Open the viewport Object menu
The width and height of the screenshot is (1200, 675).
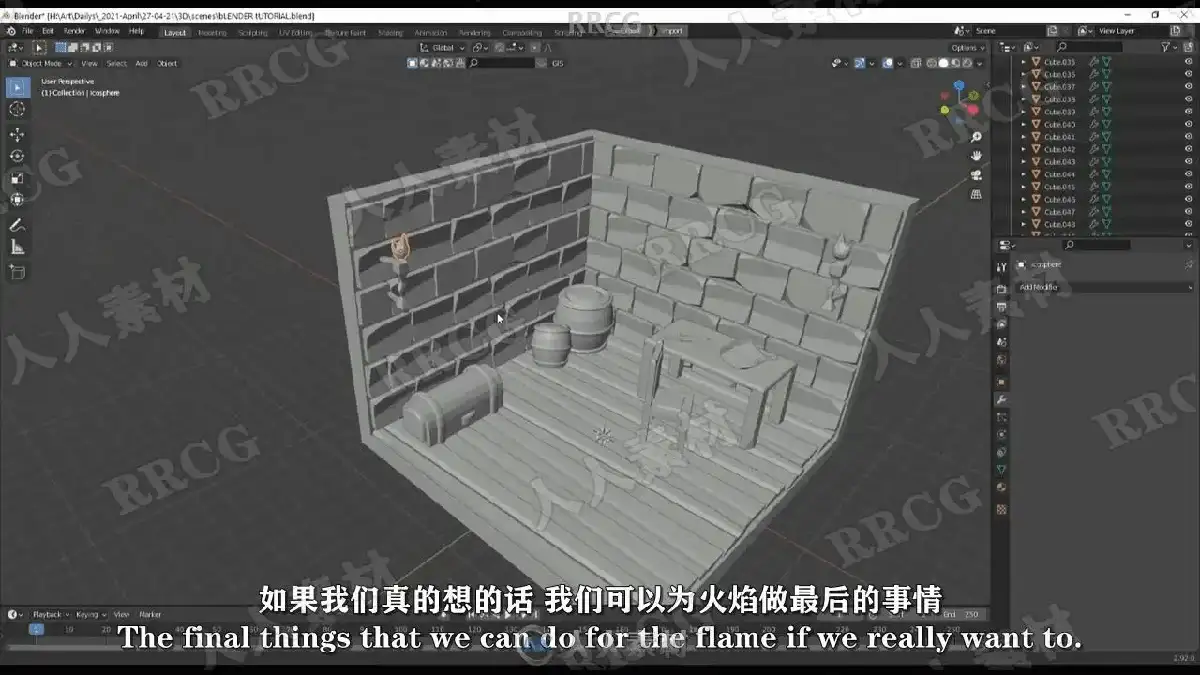(167, 63)
